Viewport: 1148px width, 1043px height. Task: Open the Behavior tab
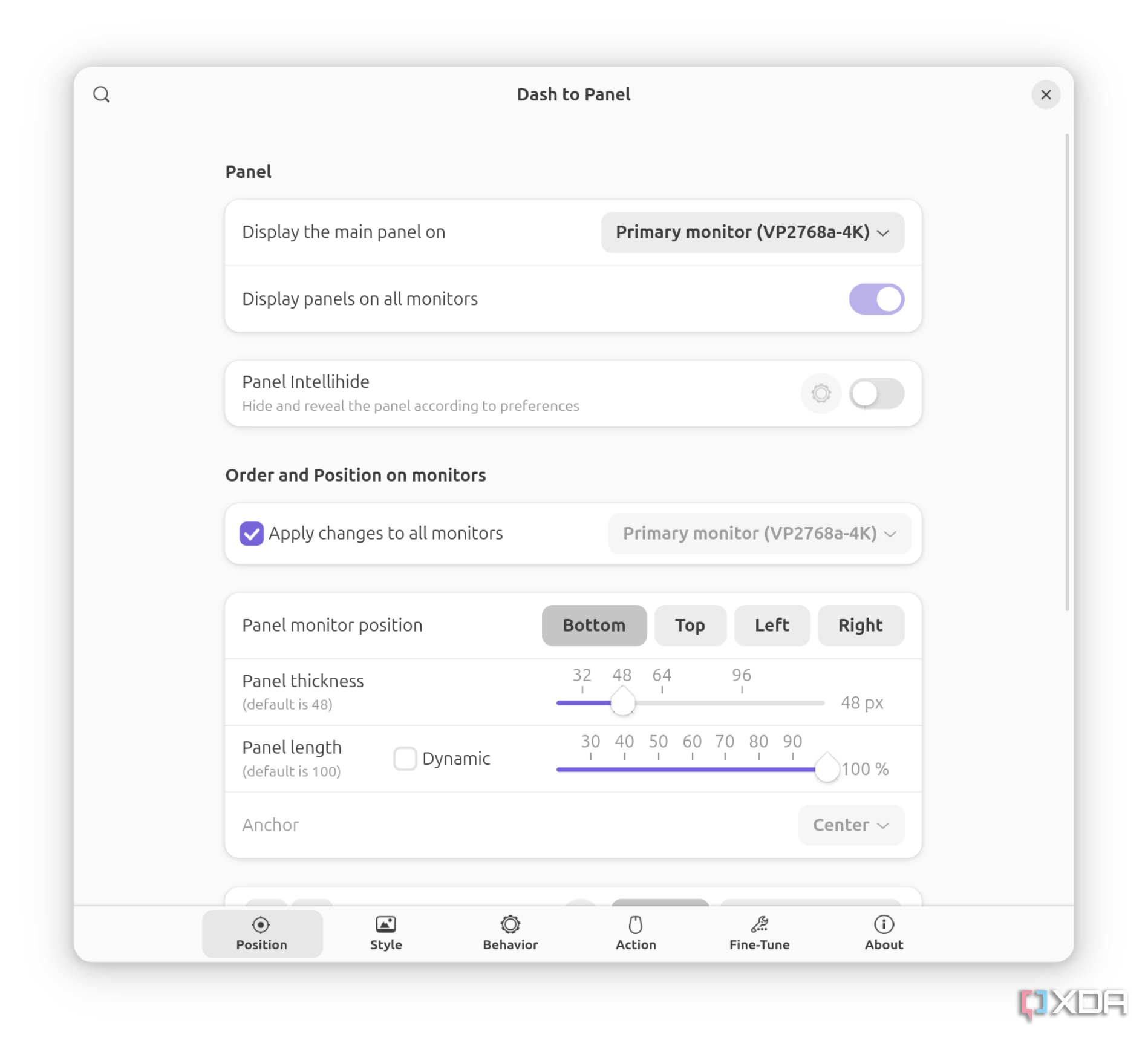510,933
